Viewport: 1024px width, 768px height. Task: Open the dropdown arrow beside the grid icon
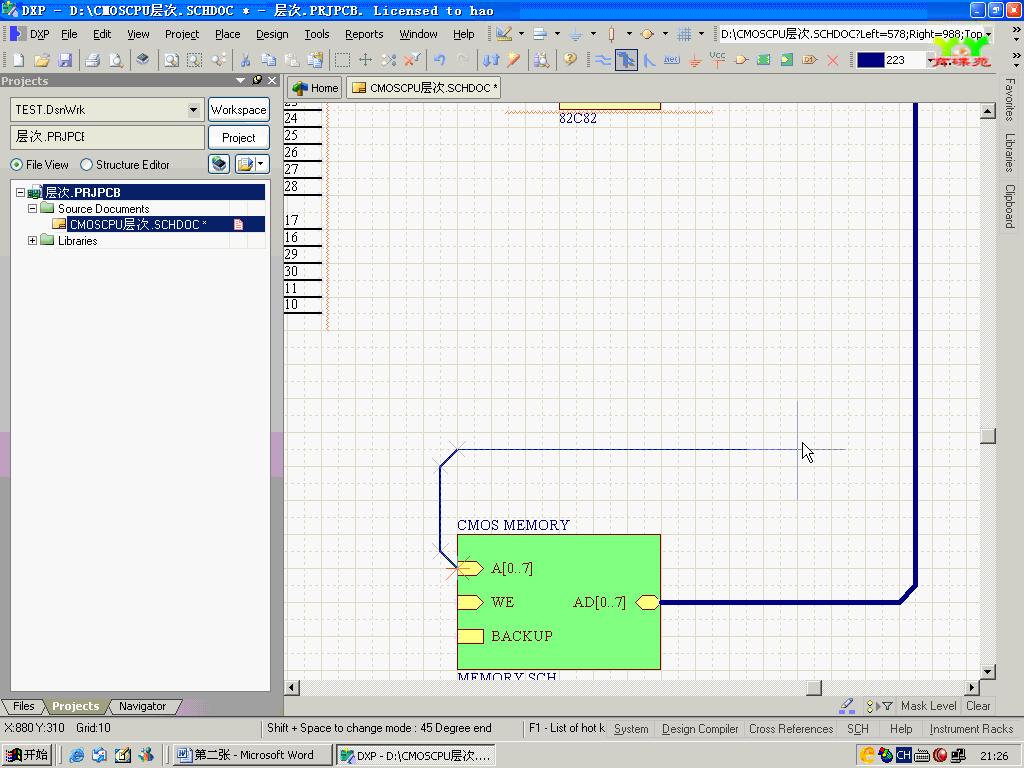pos(701,34)
